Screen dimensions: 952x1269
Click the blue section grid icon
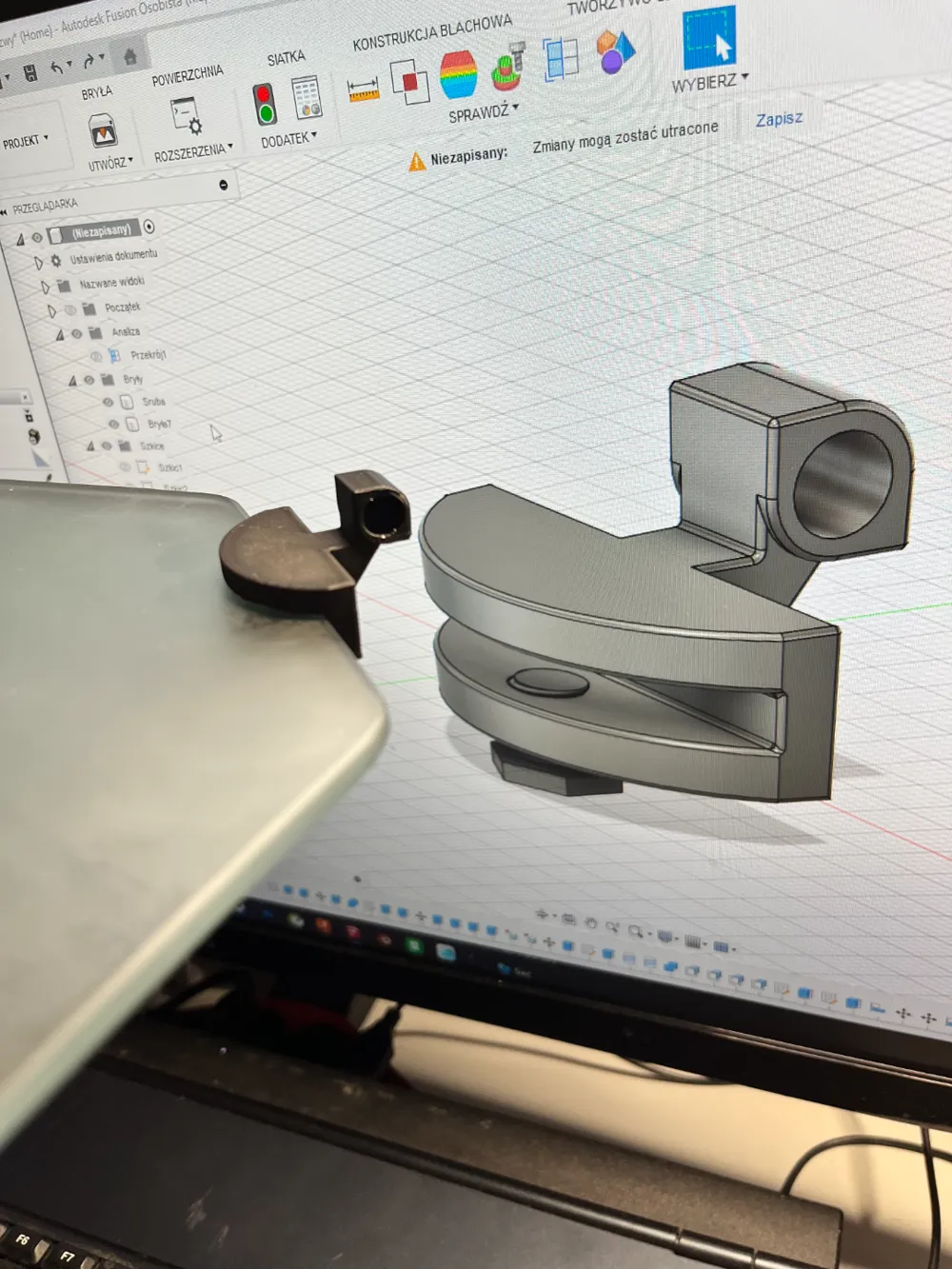(x=561, y=60)
